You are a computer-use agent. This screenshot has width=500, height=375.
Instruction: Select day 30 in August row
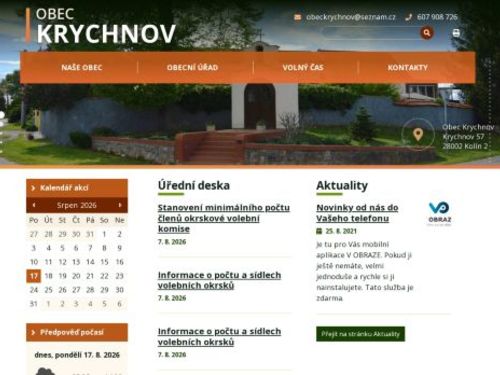tap(119, 290)
